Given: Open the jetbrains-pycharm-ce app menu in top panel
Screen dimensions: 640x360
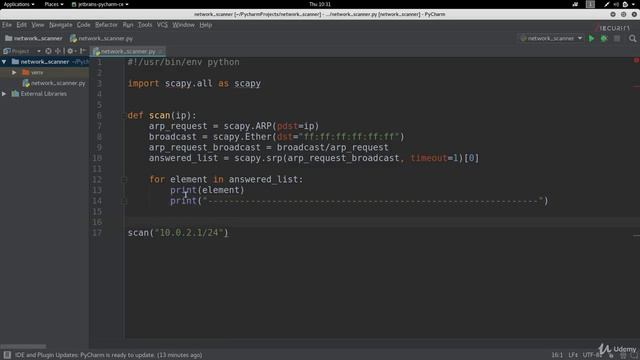Looking at the screenshot, I should pyautogui.click(x=100, y=4).
